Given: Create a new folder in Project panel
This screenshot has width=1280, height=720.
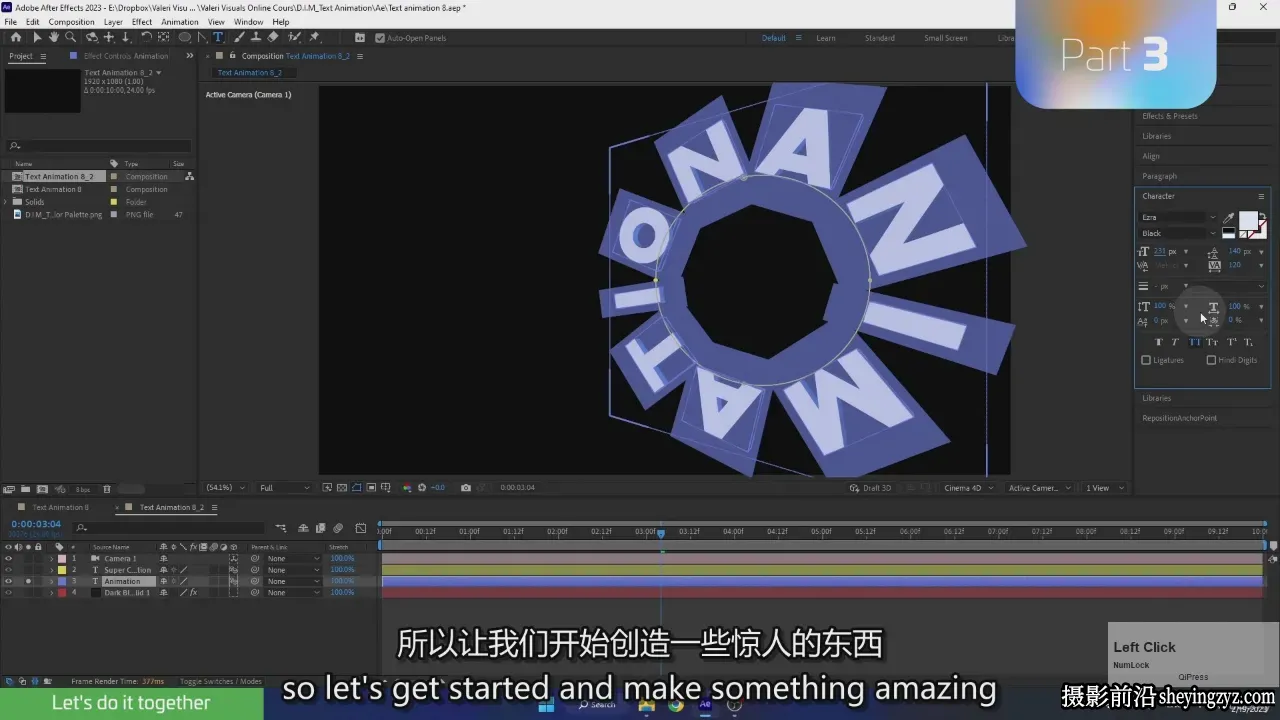Looking at the screenshot, I should (25, 489).
